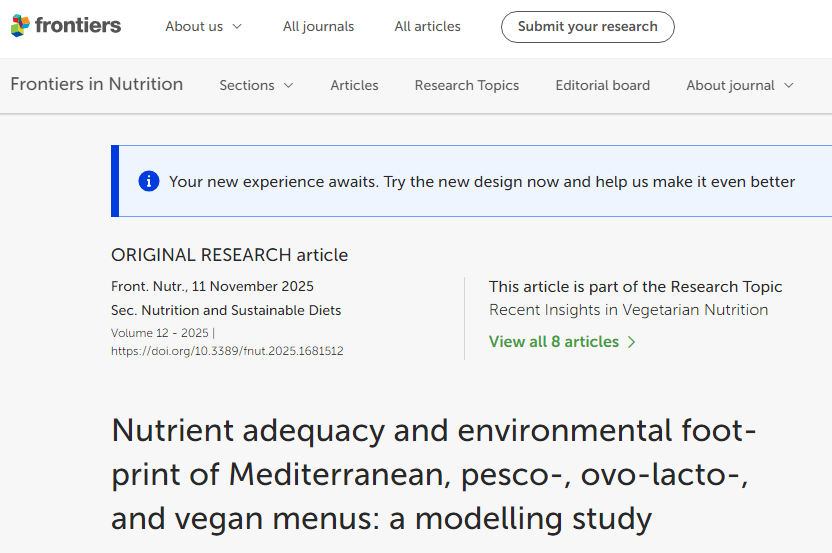
Task: Open the Sections dropdown menu
Action: click(256, 85)
